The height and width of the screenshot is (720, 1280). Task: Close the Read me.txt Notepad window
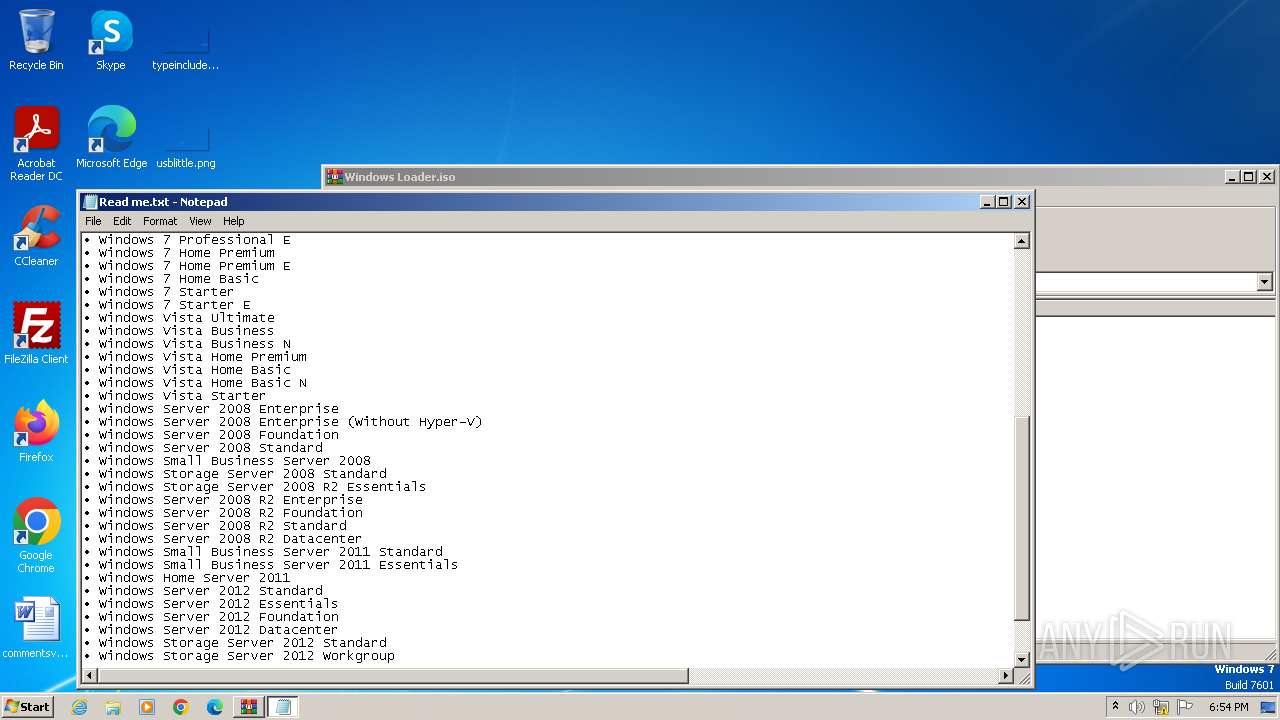point(1022,202)
